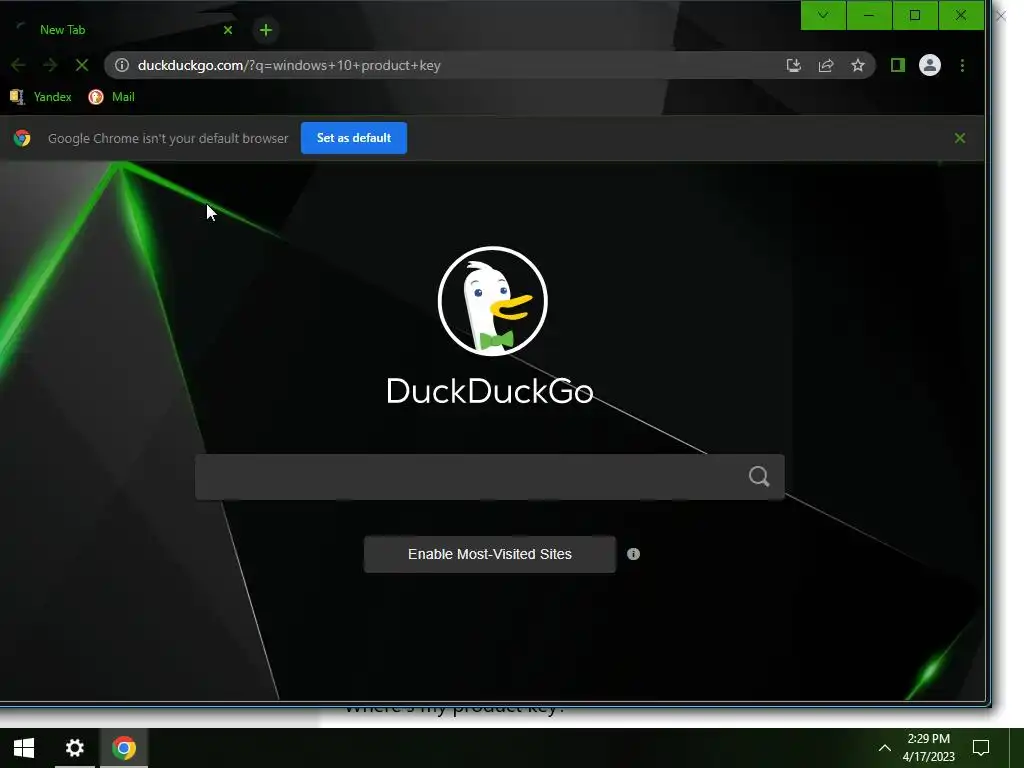This screenshot has height=768, width=1024.
Task: Open the Chrome three-dot menu
Action: click(x=962, y=65)
